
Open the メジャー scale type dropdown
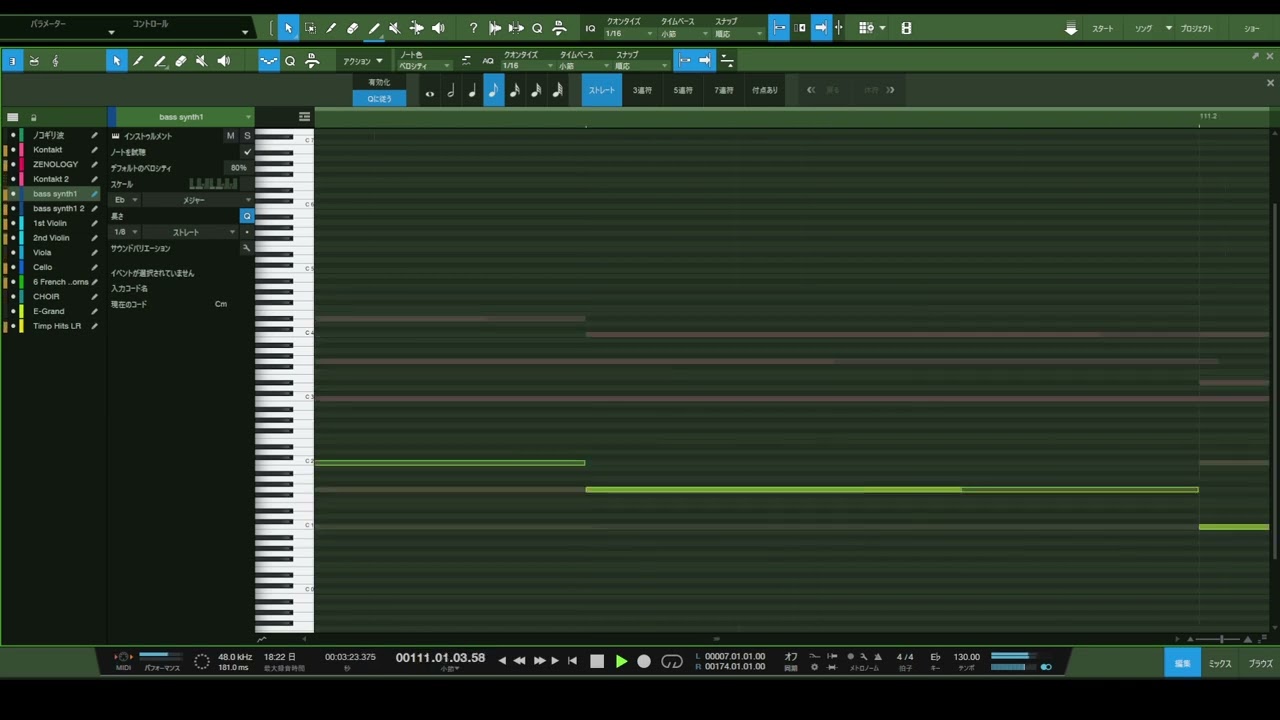[x=198, y=200]
